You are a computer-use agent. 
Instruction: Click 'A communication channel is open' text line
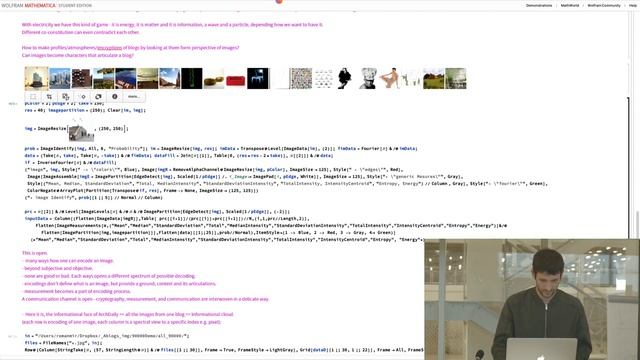click(145, 299)
